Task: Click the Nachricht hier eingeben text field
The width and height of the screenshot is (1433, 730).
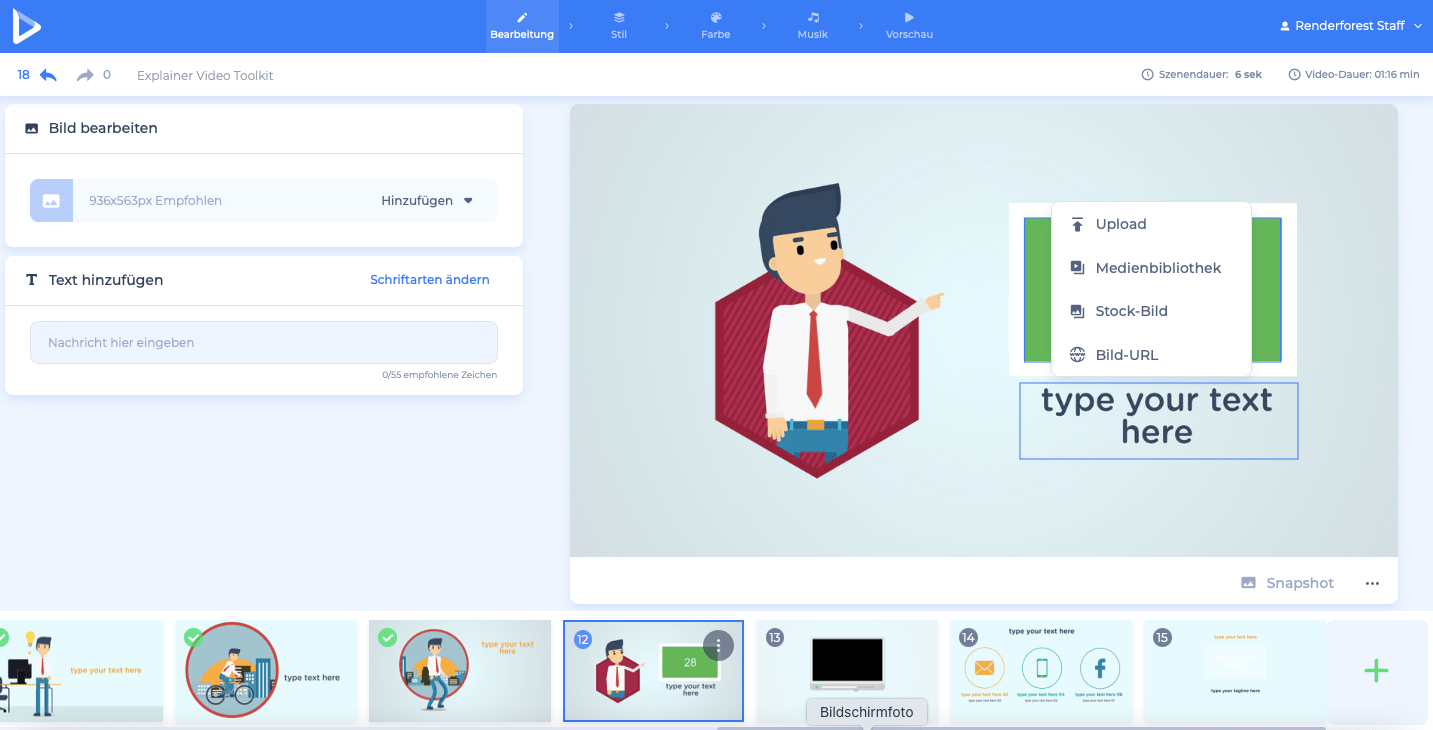Action: click(x=263, y=343)
